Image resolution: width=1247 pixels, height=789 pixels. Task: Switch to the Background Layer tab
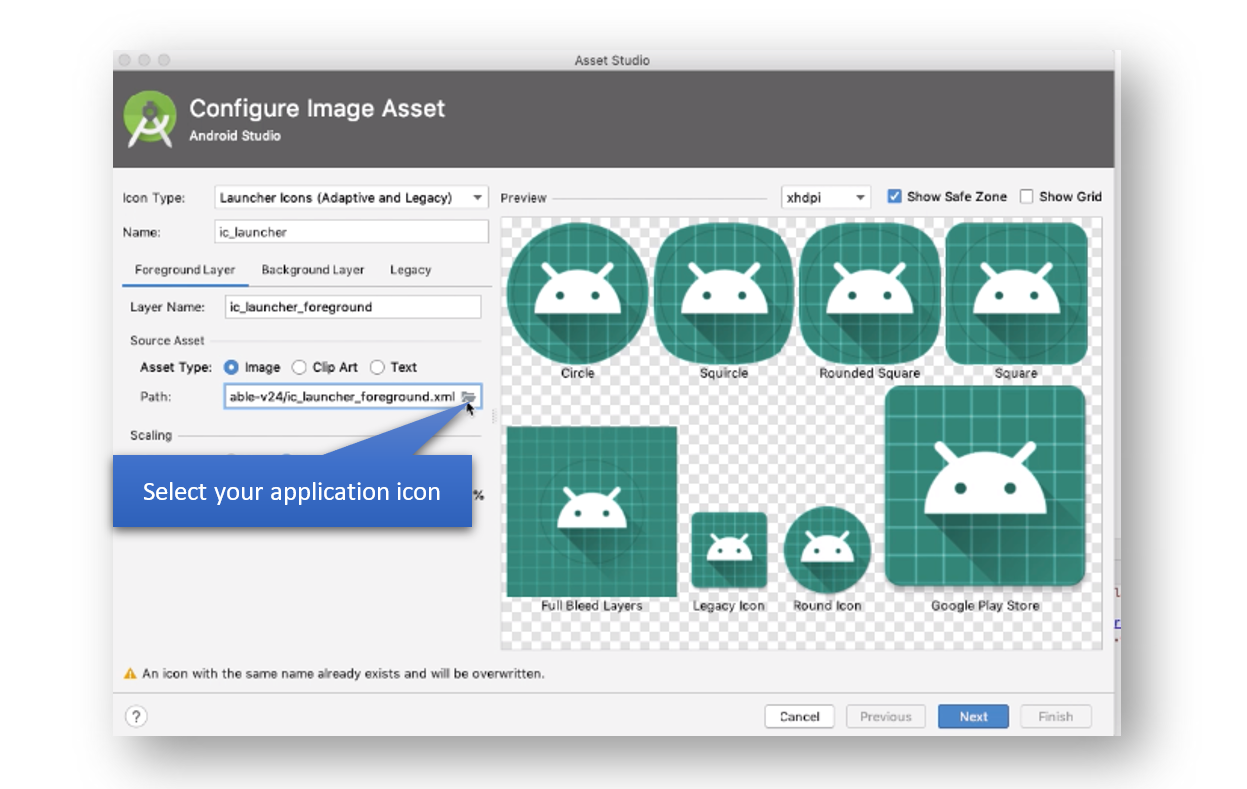point(313,270)
